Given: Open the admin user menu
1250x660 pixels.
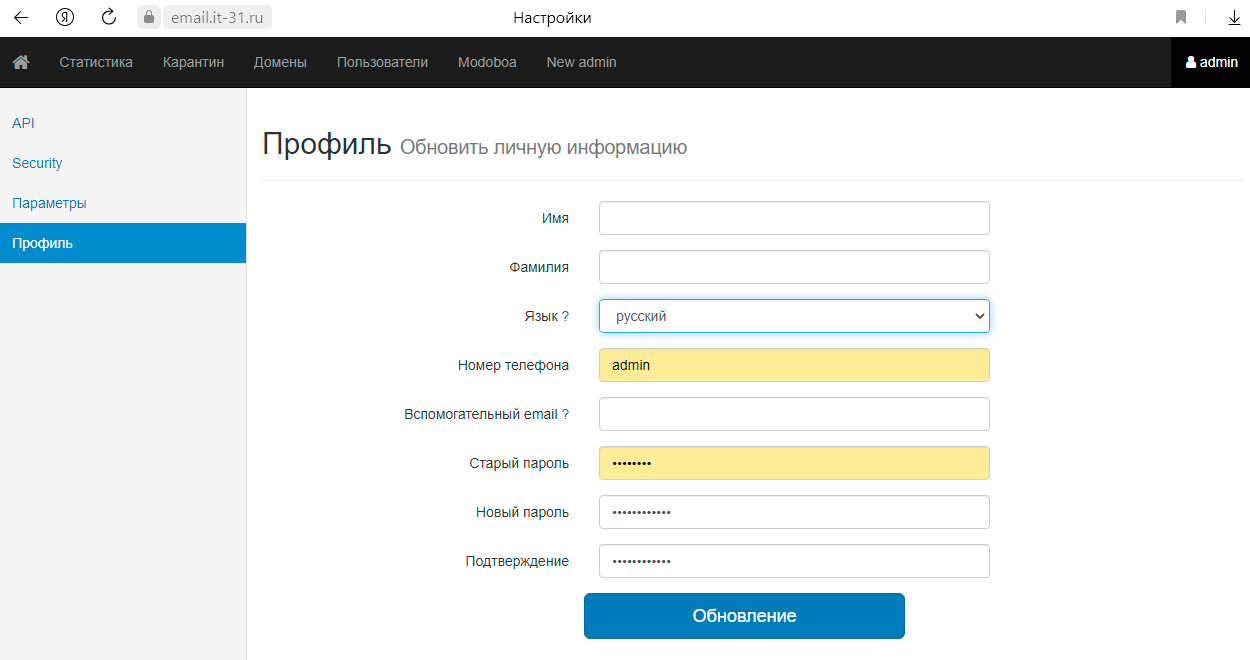Looking at the screenshot, I should [x=1211, y=62].
